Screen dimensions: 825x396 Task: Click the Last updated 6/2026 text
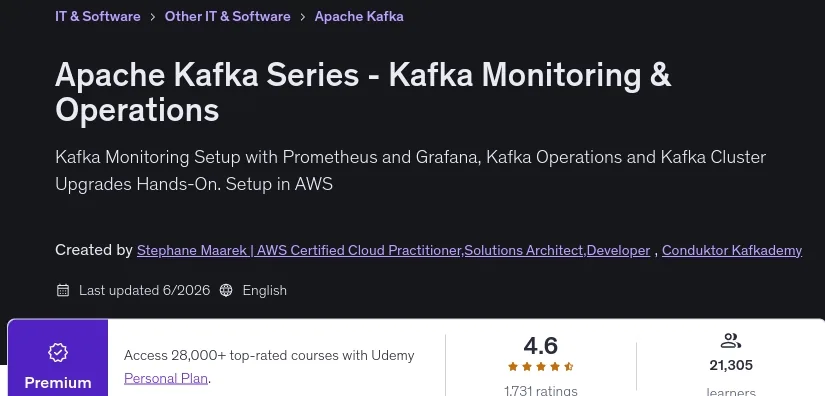(x=145, y=290)
